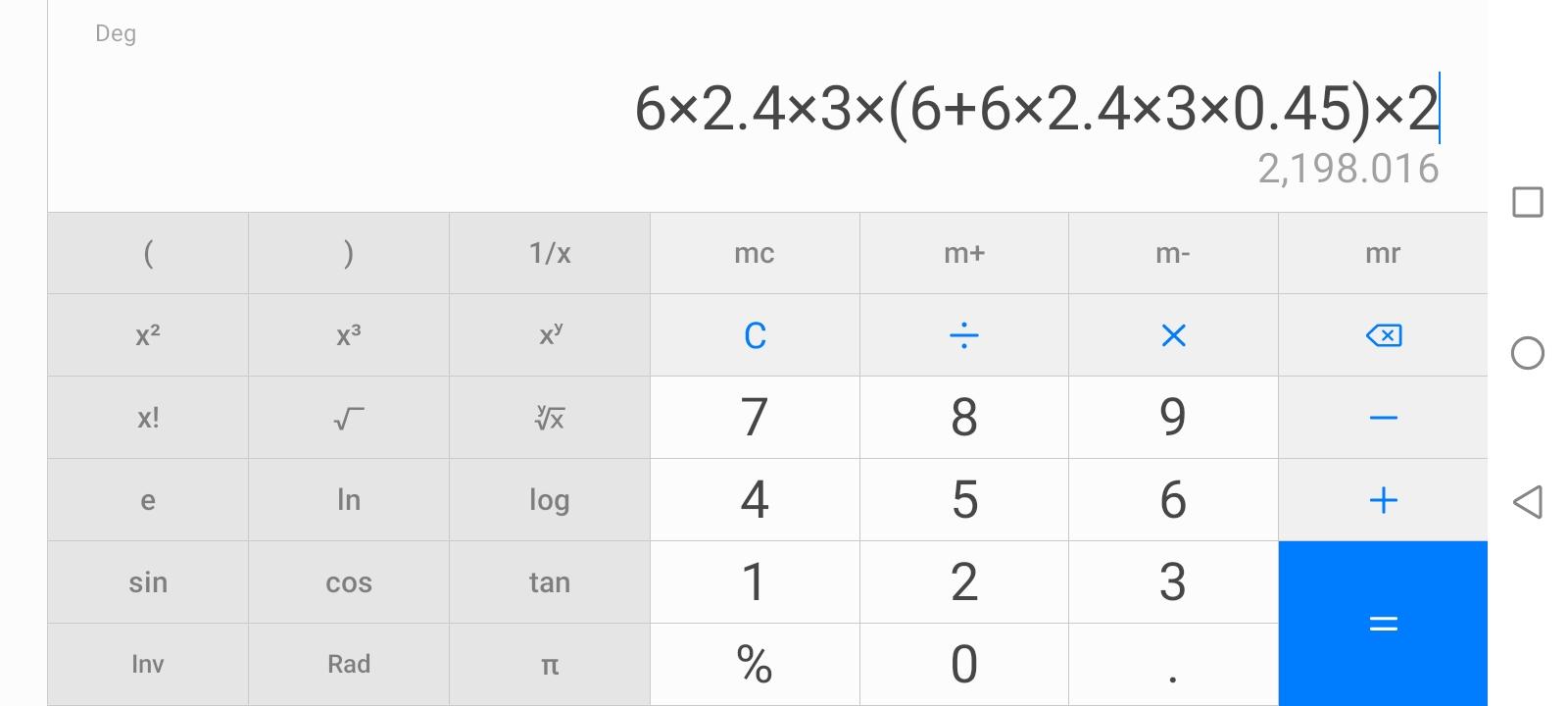Viewport: 1568px width, 706px height.
Task: Tap the x squared key
Action: [148, 335]
